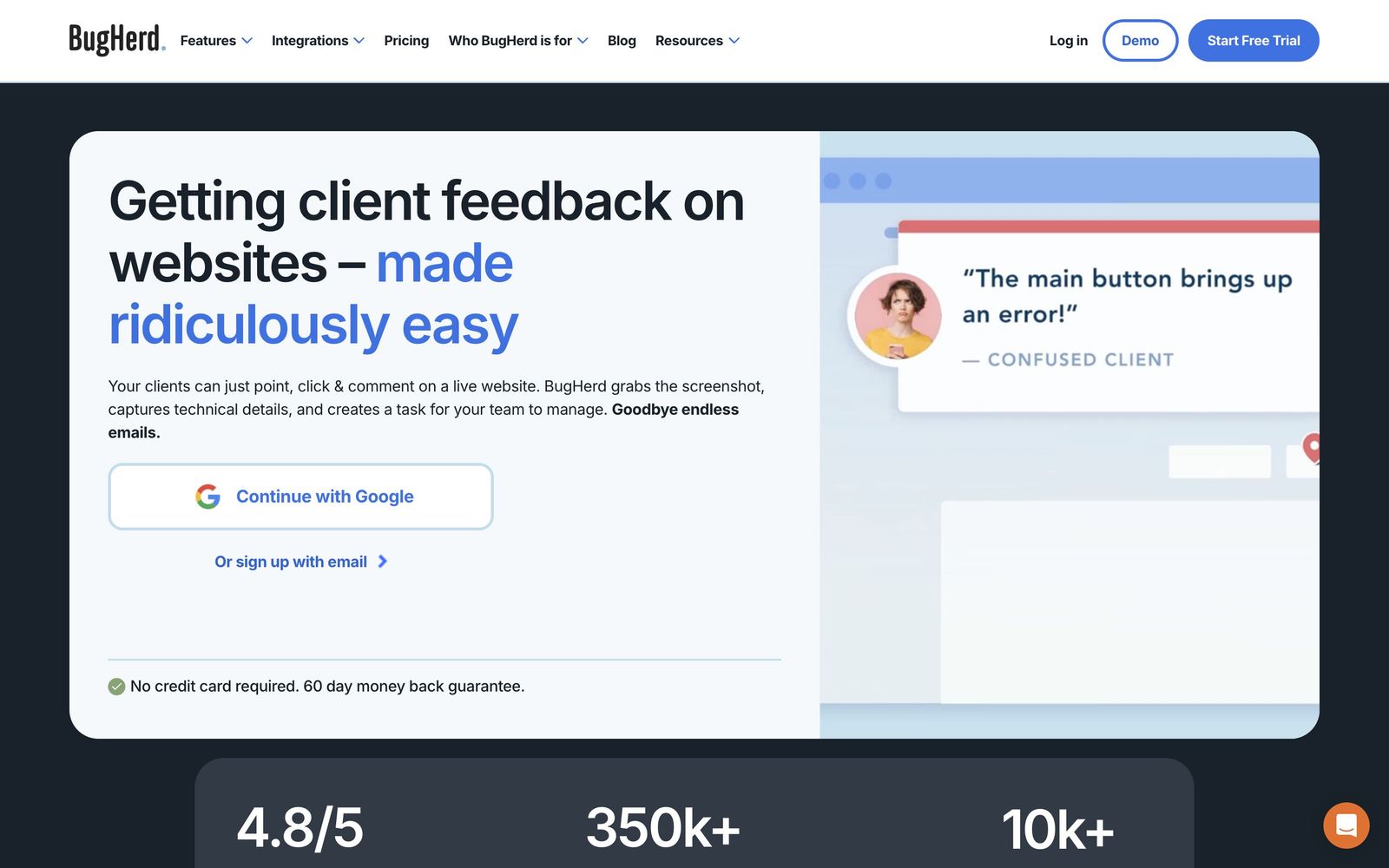Click the BugHerd logo
The height and width of the screenshot is (868, 1389).
click(117, 40)
